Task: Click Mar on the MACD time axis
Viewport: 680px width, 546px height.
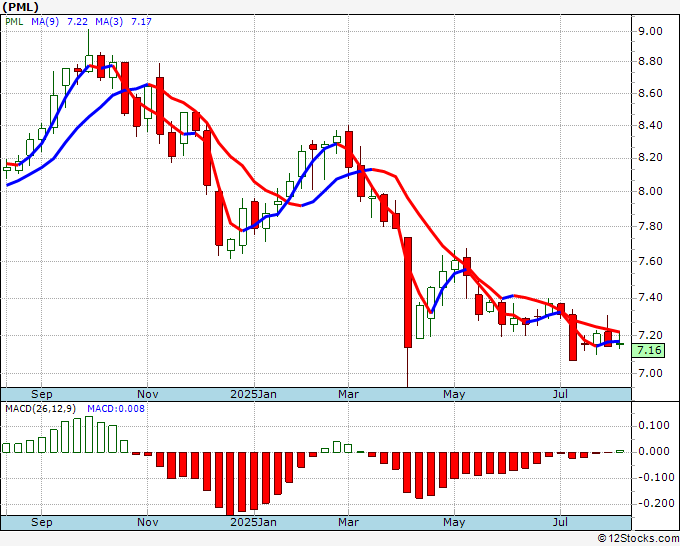Action: (349, 522)
